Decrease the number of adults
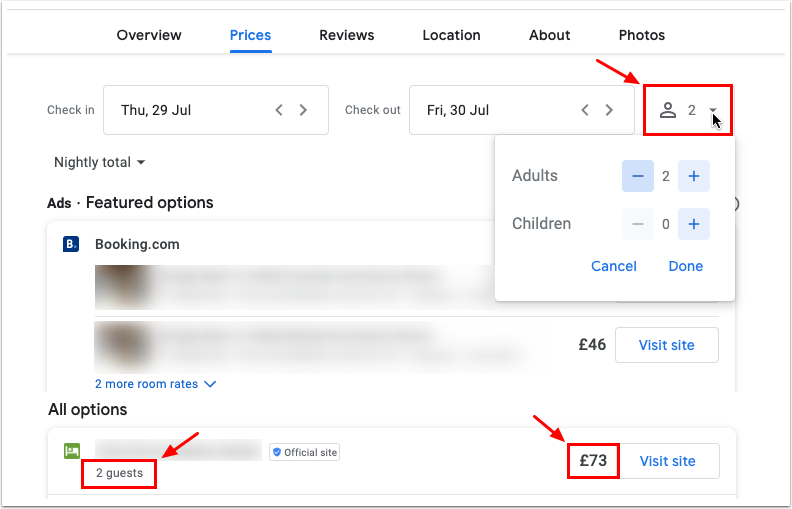792x509 pixels. [x=637, y=176]
